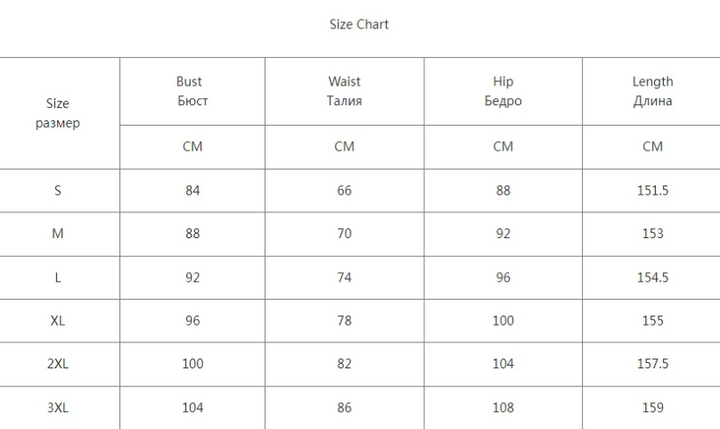Select the M size row label
Screen dimensions: 720x429
(x=58, y=233)
